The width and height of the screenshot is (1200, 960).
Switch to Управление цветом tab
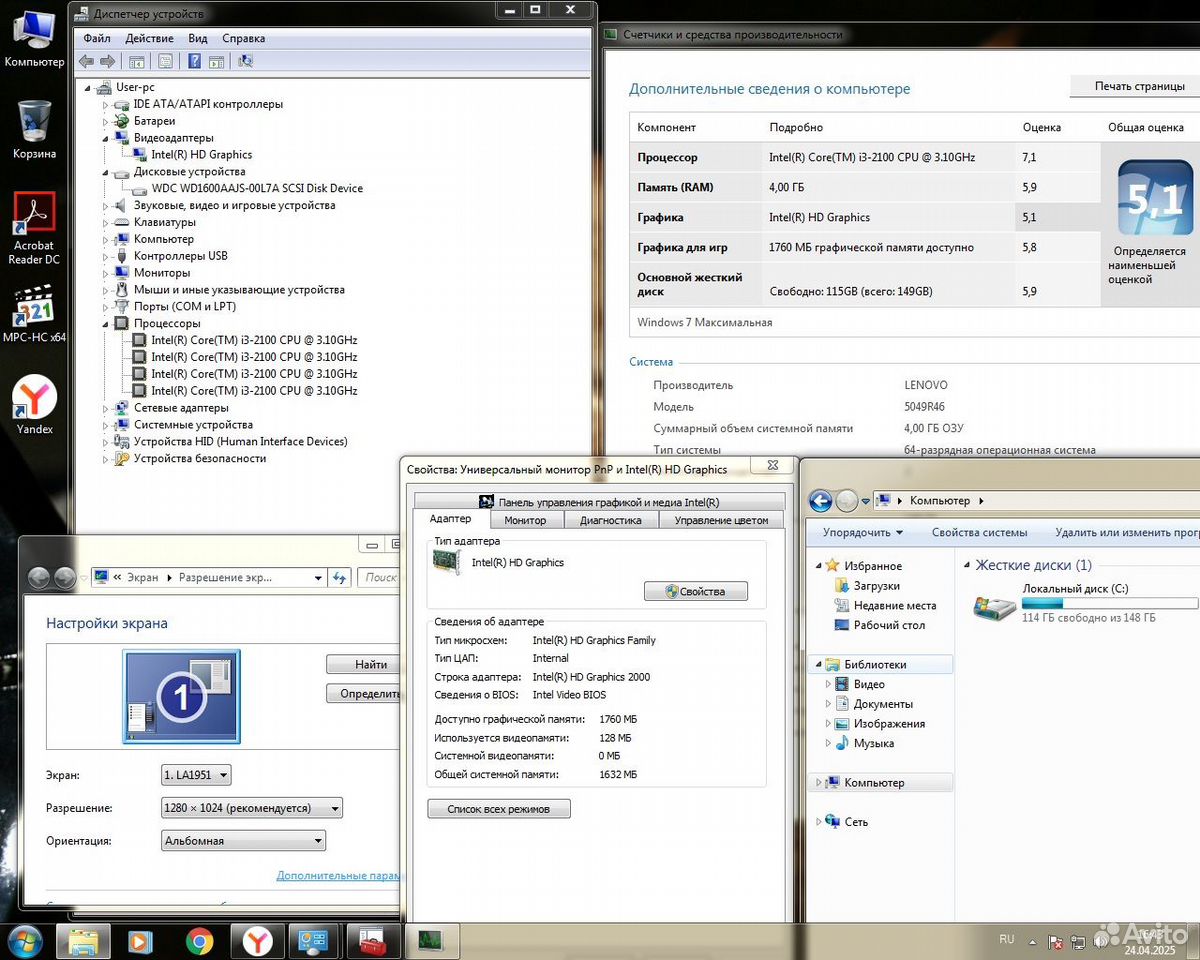pyautogui.click(x=721, y=520)
